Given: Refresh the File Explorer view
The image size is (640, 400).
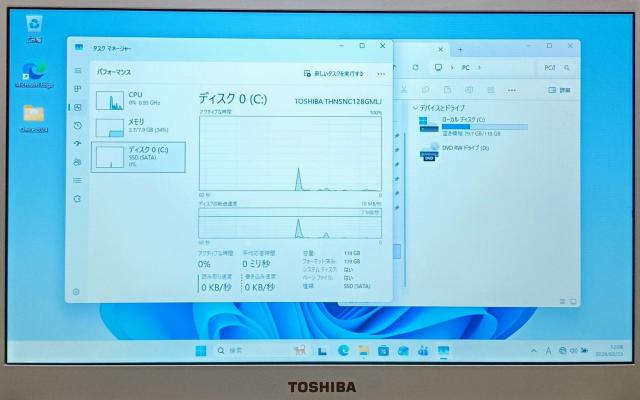Looking at the screenshot, I should click(415, 67).
